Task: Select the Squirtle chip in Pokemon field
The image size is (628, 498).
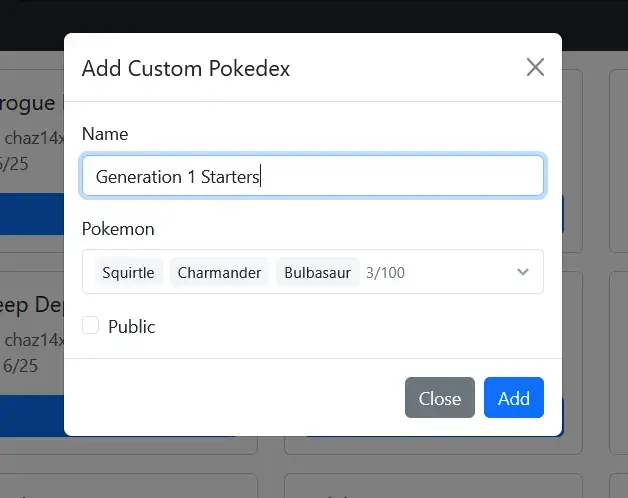Action: tap(128, 272)
